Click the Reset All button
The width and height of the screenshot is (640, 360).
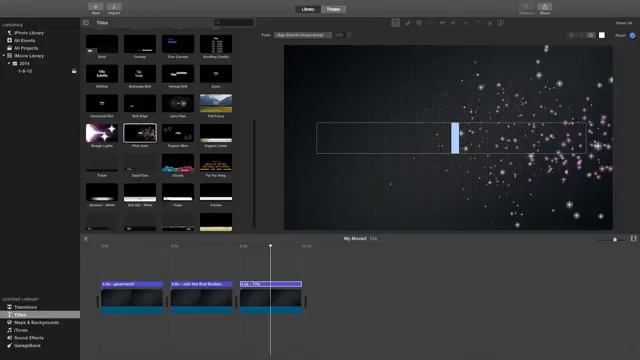pos(624,23)
